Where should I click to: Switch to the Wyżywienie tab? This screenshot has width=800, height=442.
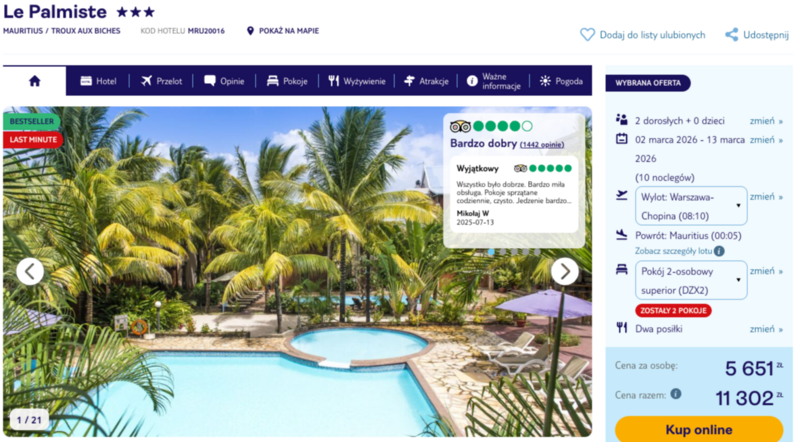[x=357, y=81]
